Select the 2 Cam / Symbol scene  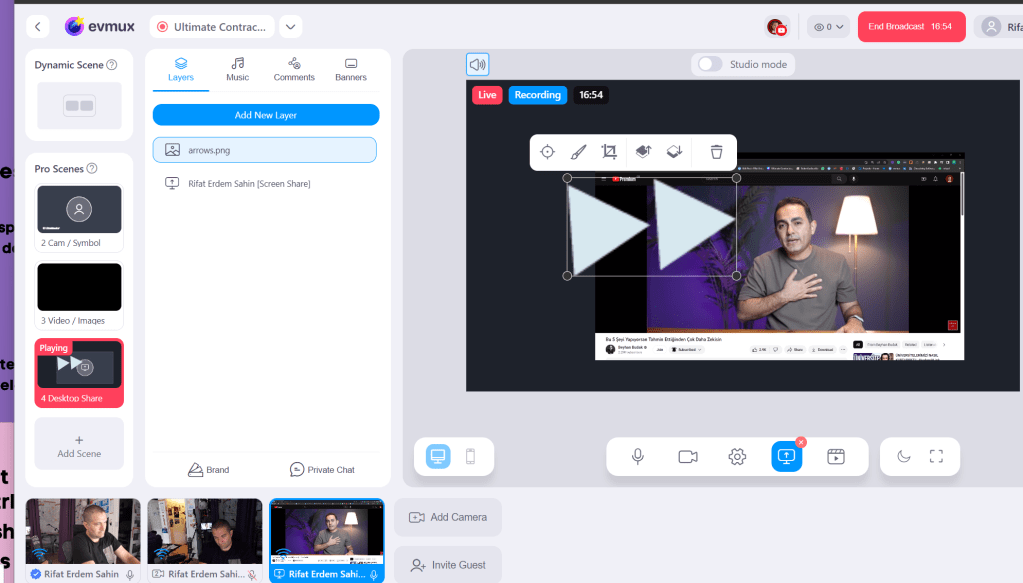(x=79, y=218)
